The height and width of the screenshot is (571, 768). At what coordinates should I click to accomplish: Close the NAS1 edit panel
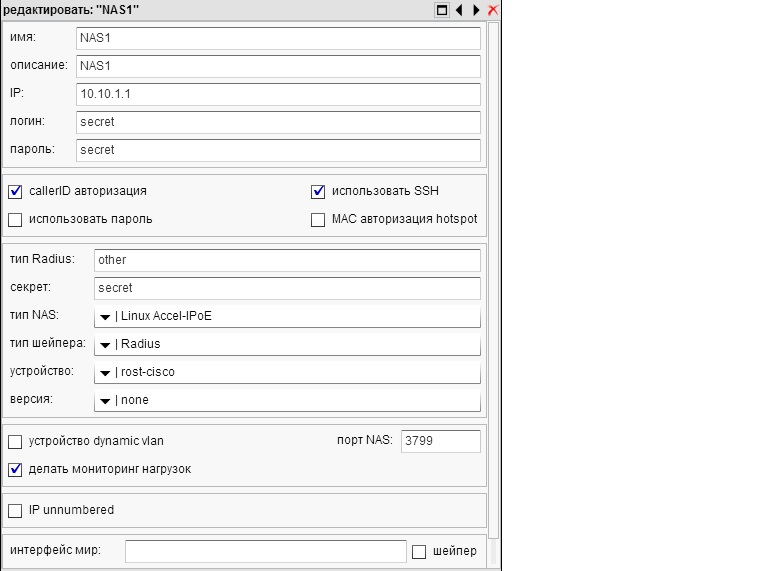click(x=492, y=10)
